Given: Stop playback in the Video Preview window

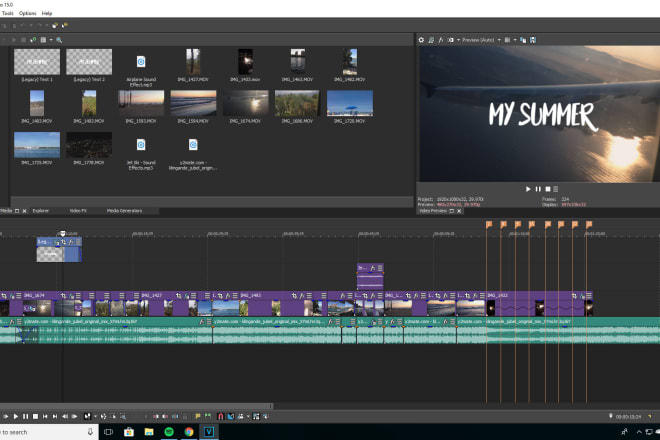Looking at the screenshot, I should tap(548, 189).
